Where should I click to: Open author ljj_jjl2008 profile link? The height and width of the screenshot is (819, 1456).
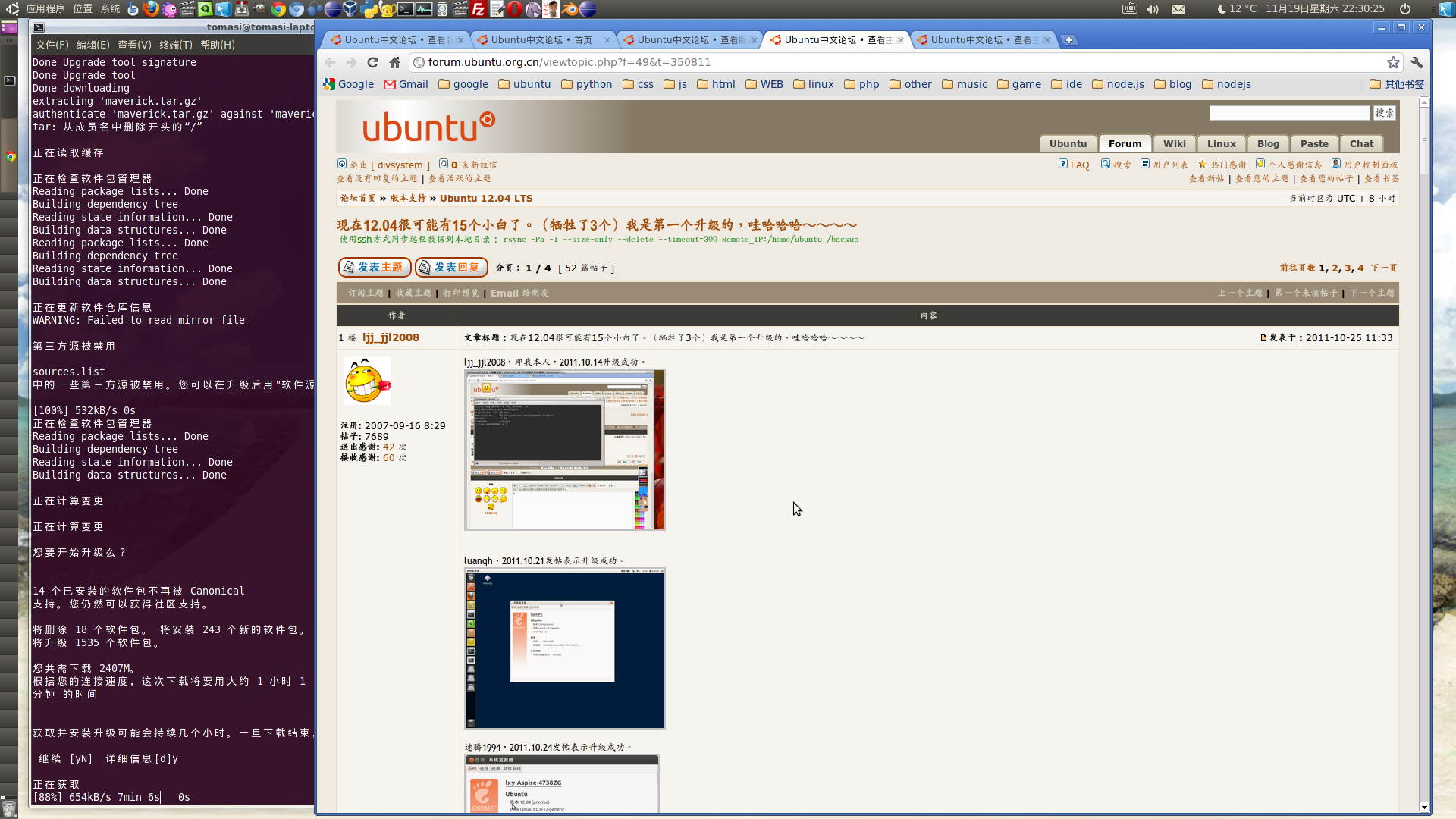point(391,337)
